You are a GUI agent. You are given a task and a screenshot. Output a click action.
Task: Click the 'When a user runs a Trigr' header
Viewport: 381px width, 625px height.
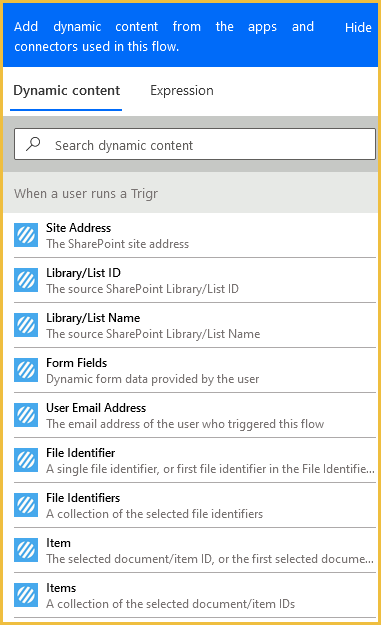pos(86,194)
